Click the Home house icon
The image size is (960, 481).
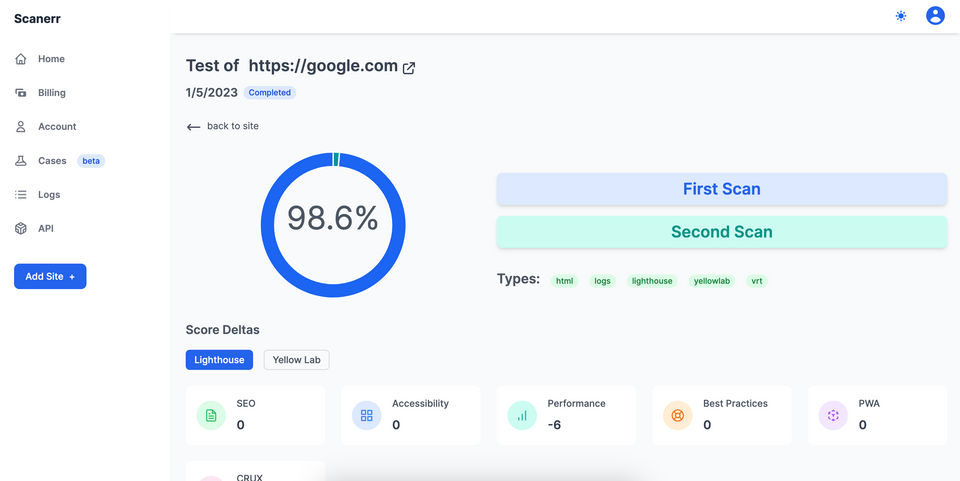click(x=21, y=59)
